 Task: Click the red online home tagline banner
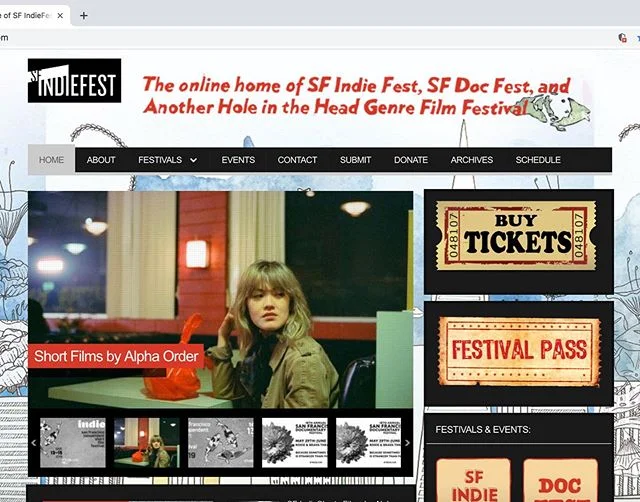[356, 96]
